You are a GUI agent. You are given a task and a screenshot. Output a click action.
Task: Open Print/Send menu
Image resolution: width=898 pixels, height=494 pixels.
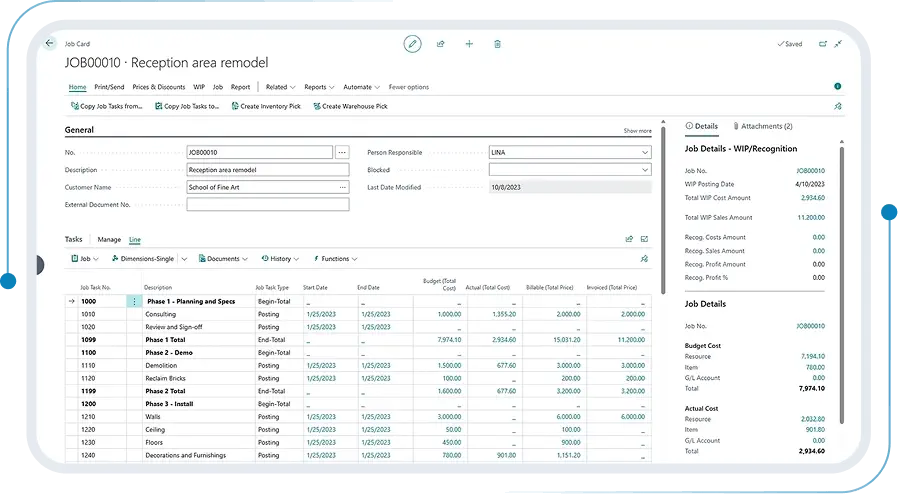click(x=109, y=87)
